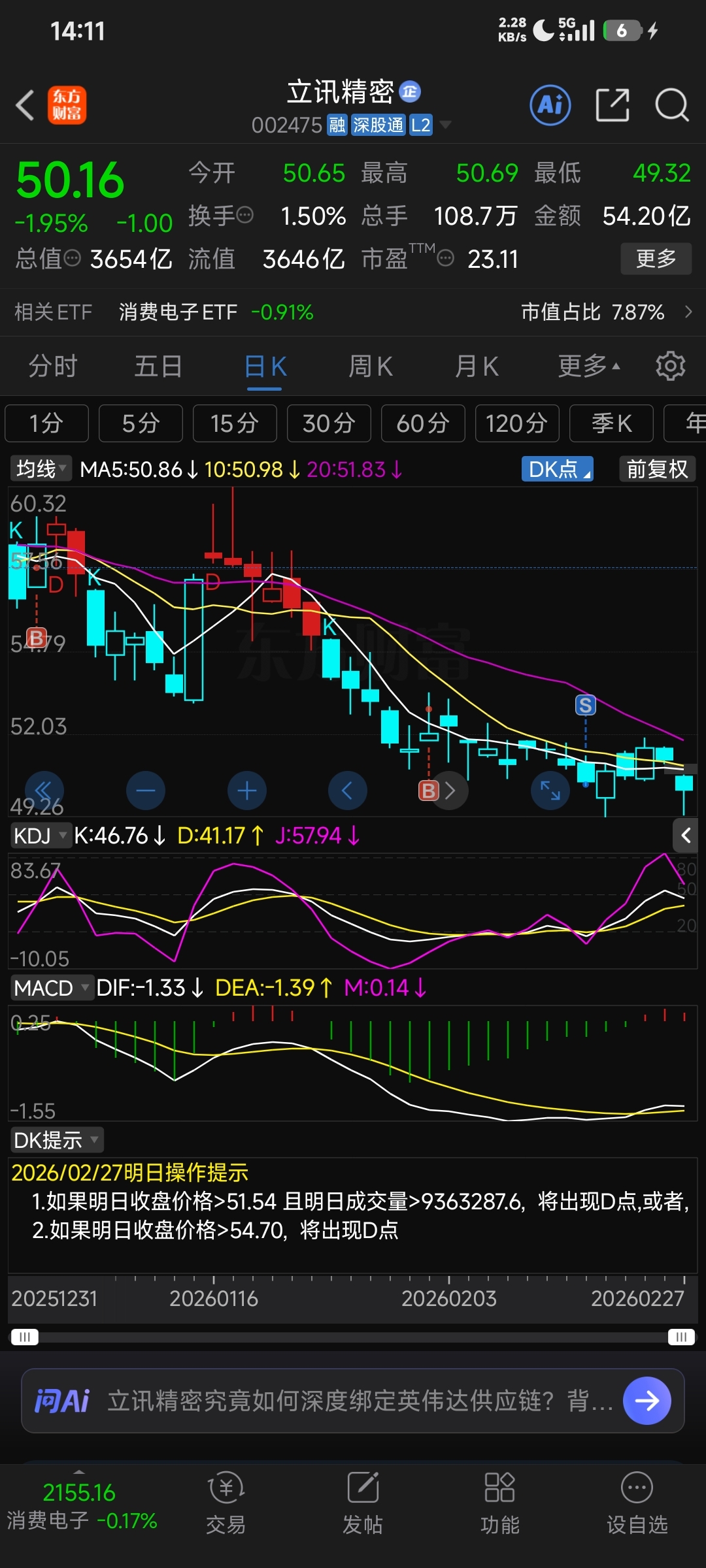Tap the 问Ai logo
Screen dimensions: 706x1568
click(62, 1401)
